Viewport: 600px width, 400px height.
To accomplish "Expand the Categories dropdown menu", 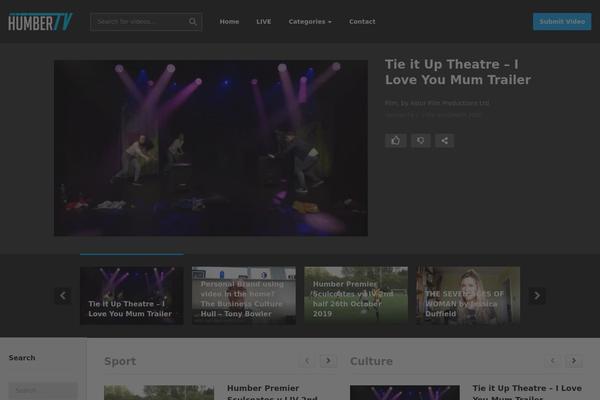I will pyautogui.click(x=310, y=21).
